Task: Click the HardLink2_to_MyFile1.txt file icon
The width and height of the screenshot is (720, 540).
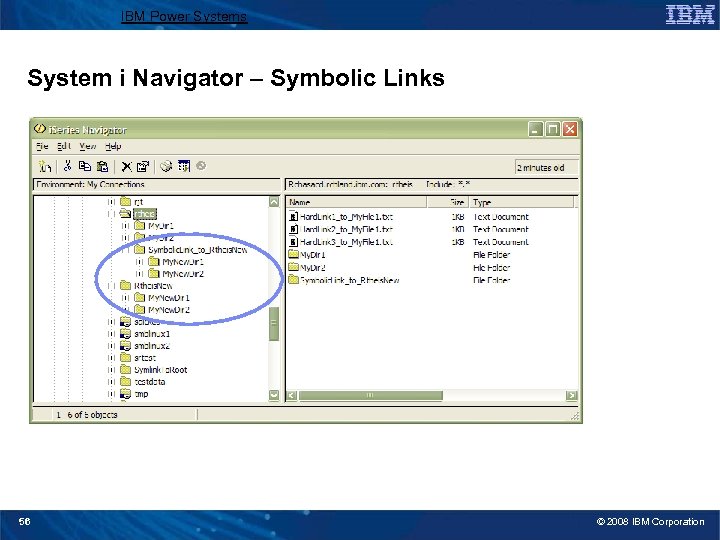Action: pyautogui.click(x=293, y=229)
